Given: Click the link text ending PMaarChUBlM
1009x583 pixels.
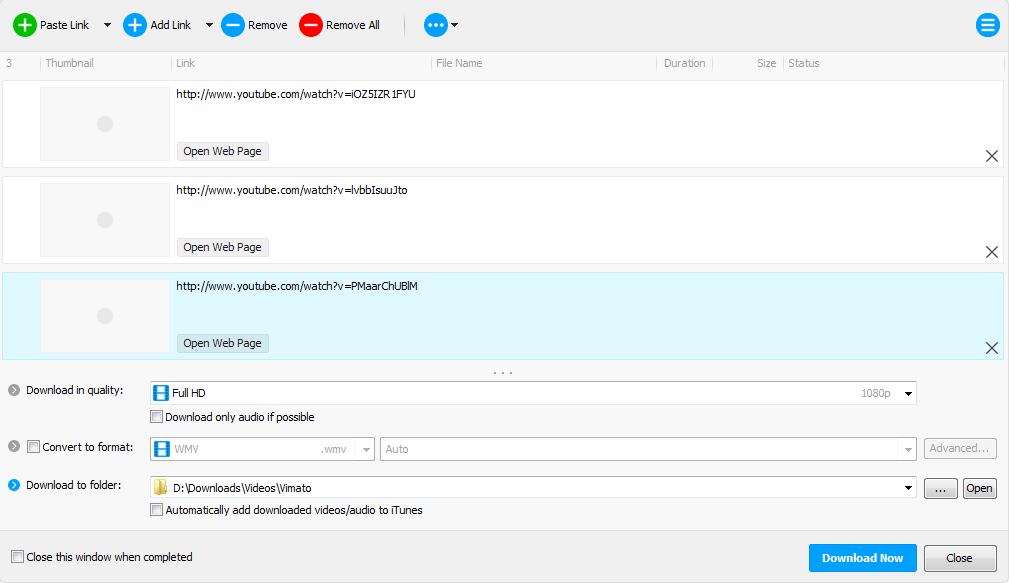Looking at the screenshot, I should (x=297, y=286).
